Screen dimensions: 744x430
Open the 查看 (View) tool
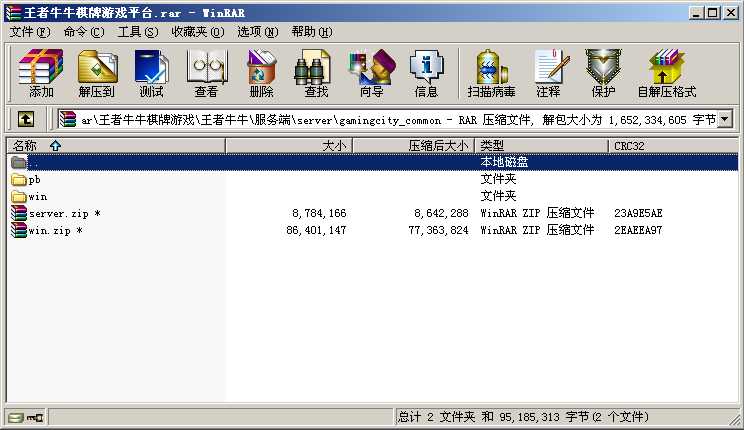(206, 73)
